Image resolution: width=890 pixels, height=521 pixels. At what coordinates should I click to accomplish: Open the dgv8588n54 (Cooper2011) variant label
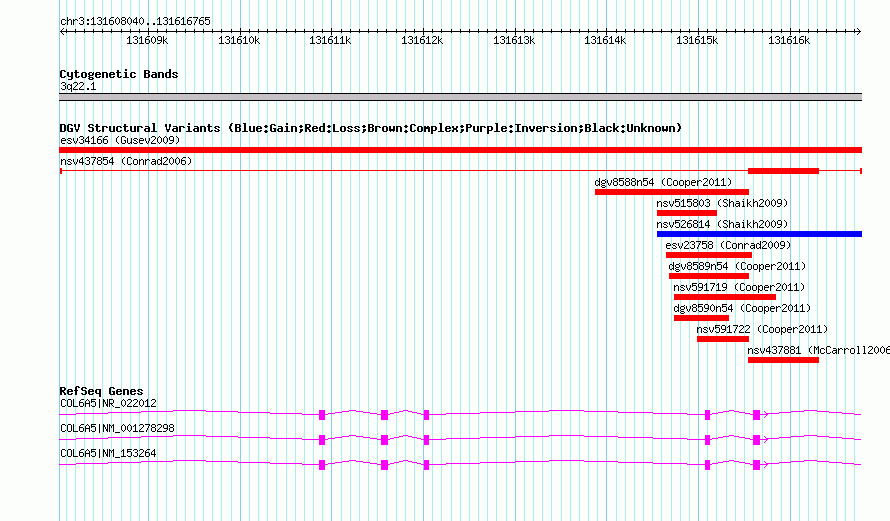tap(663, 182)
